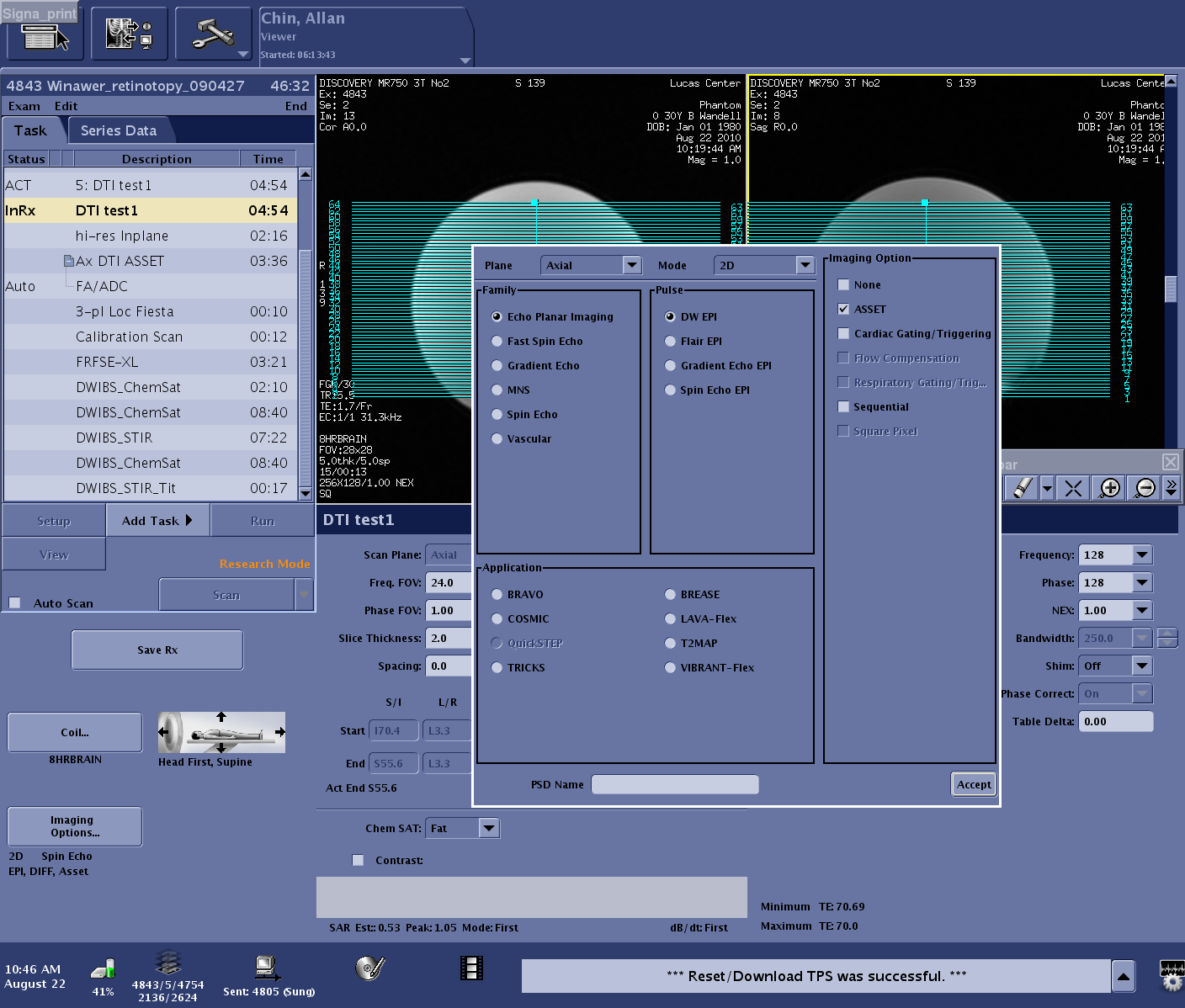This screenshot has height=1008, width=1185.
Task: Click the image transfer X-ray icon
Action: coord(129,34)
